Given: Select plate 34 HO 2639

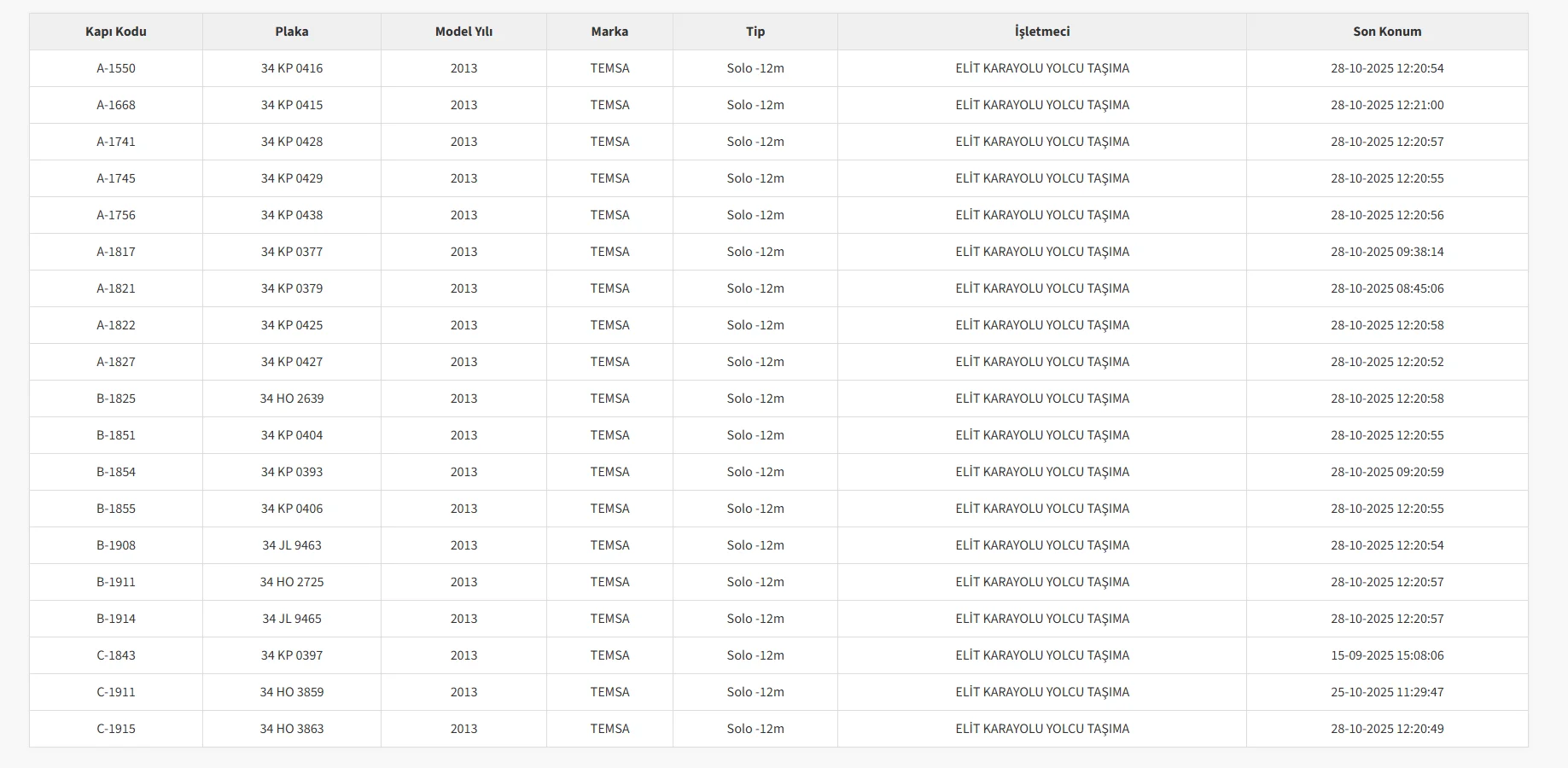Looking at the screenshot, I should [292, 399].
